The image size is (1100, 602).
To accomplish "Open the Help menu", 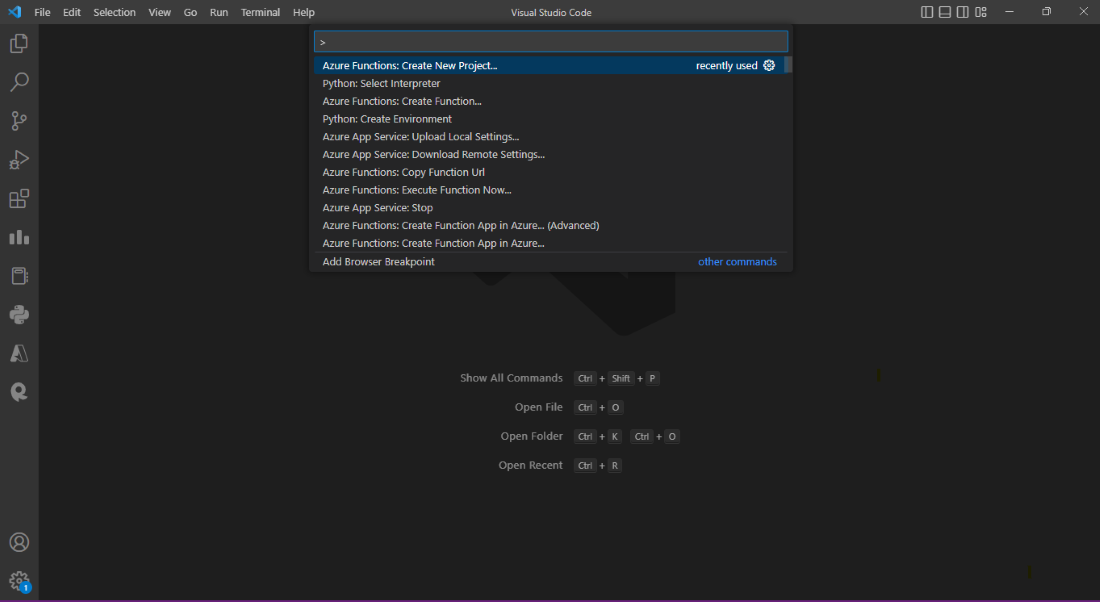I will pos(304,12).
